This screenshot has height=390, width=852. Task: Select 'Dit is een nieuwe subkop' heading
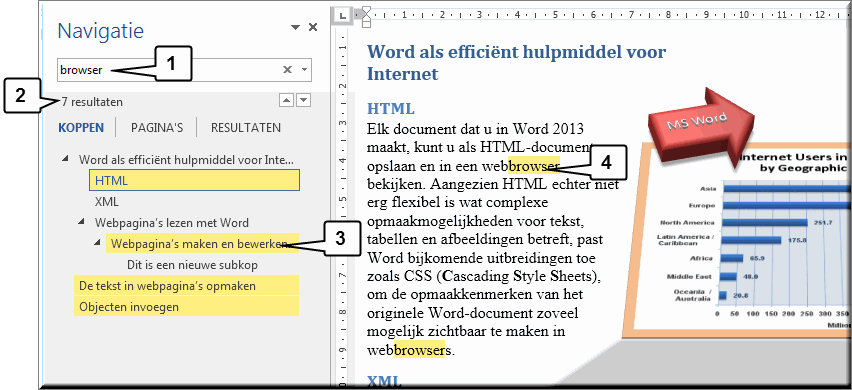(x=192, y=265)
